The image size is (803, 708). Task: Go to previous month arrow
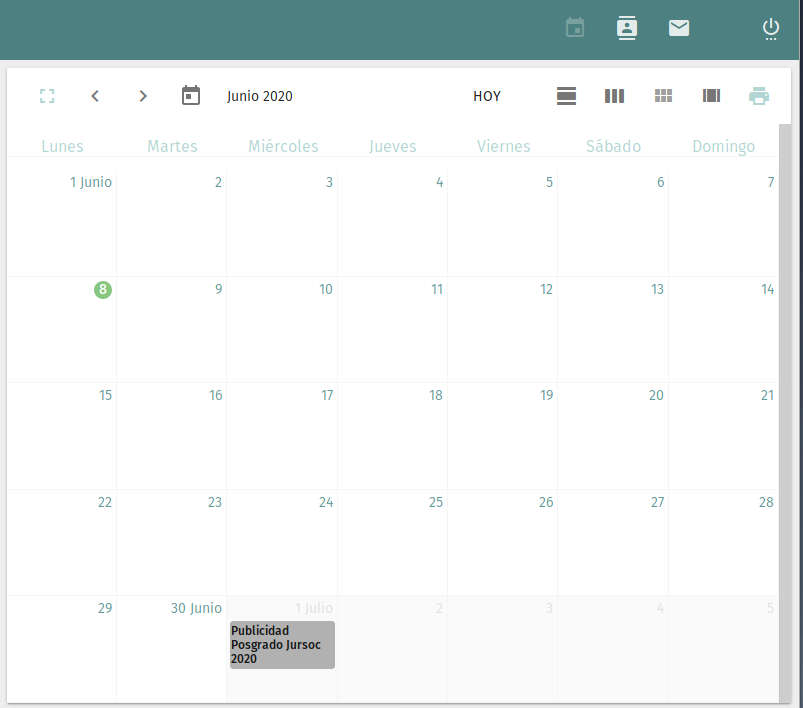click(x=95, y=96)
